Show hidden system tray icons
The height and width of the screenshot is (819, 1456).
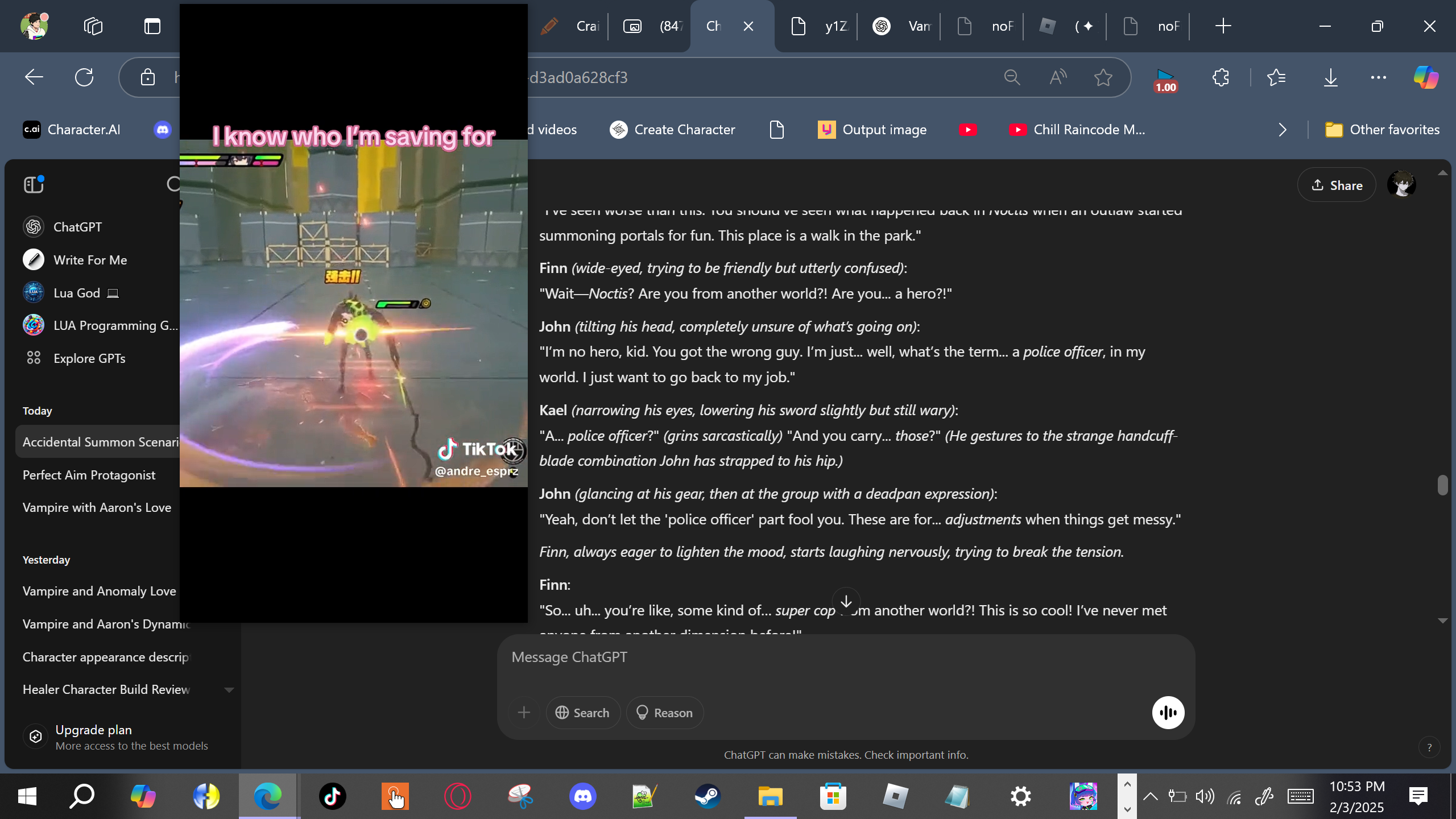(1150, 796)
